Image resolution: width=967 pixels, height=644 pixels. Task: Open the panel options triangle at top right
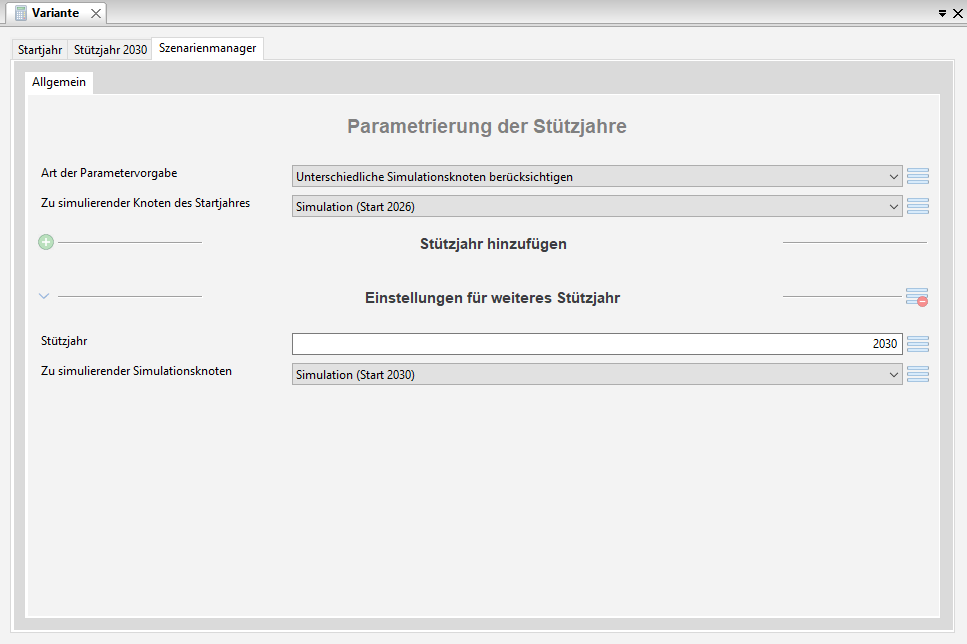pos(942,13)
